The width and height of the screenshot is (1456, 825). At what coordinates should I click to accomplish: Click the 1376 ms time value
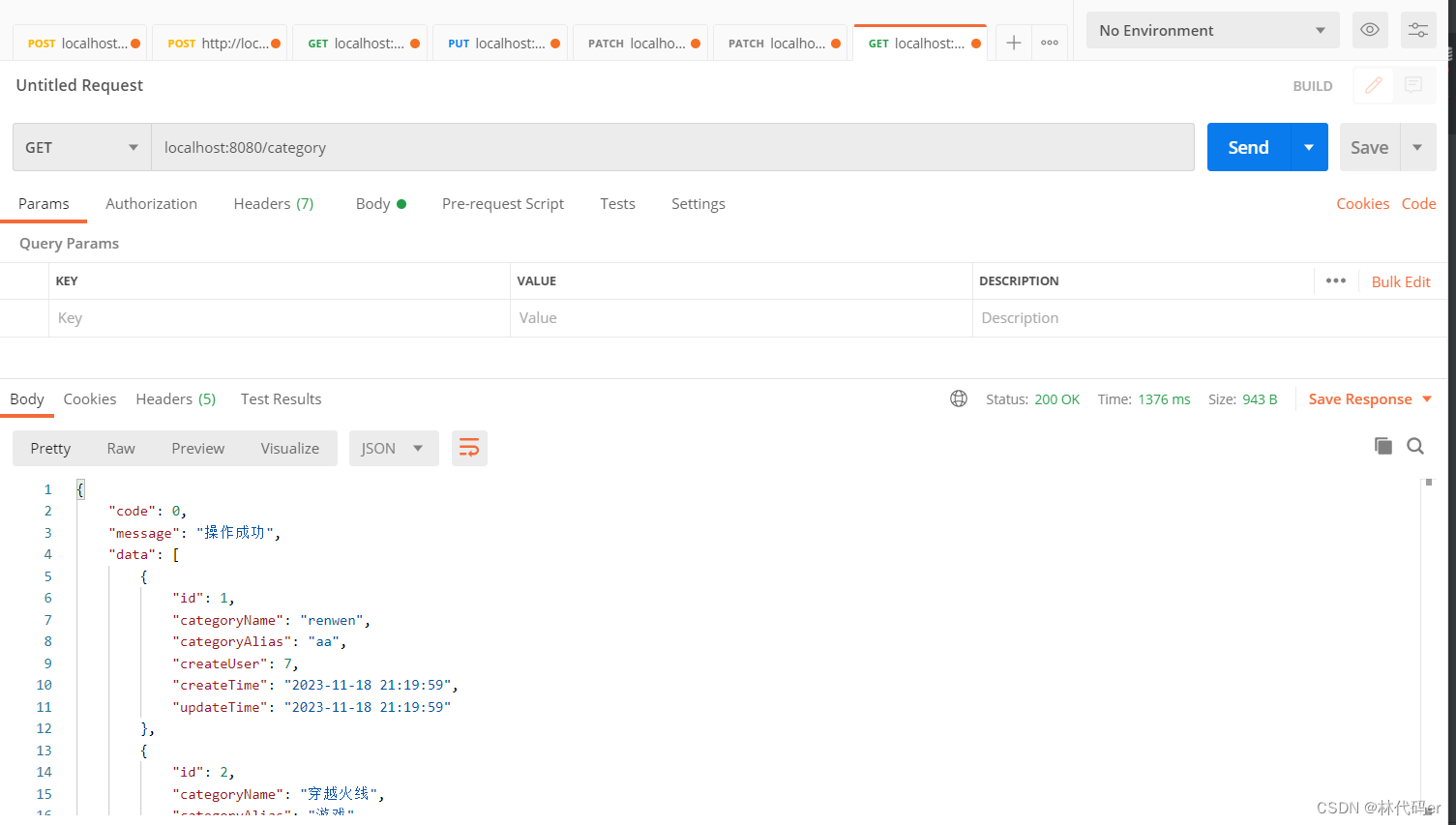[1164, 399]
